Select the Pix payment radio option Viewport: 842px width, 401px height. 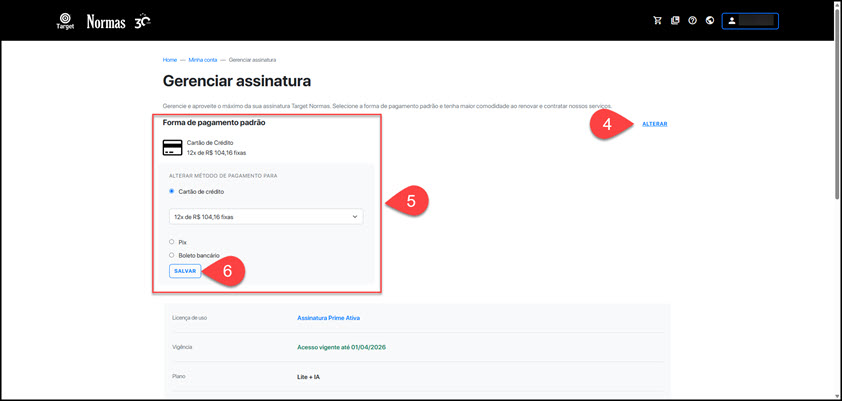172,242
